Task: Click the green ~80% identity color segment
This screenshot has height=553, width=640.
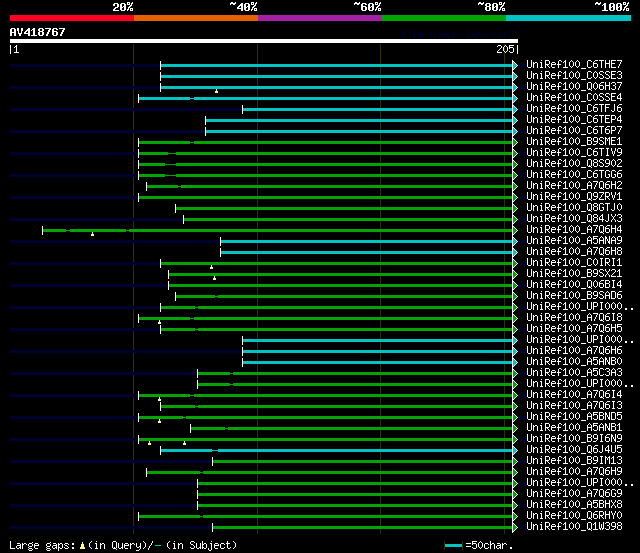Action: click(x=444, y=18)
